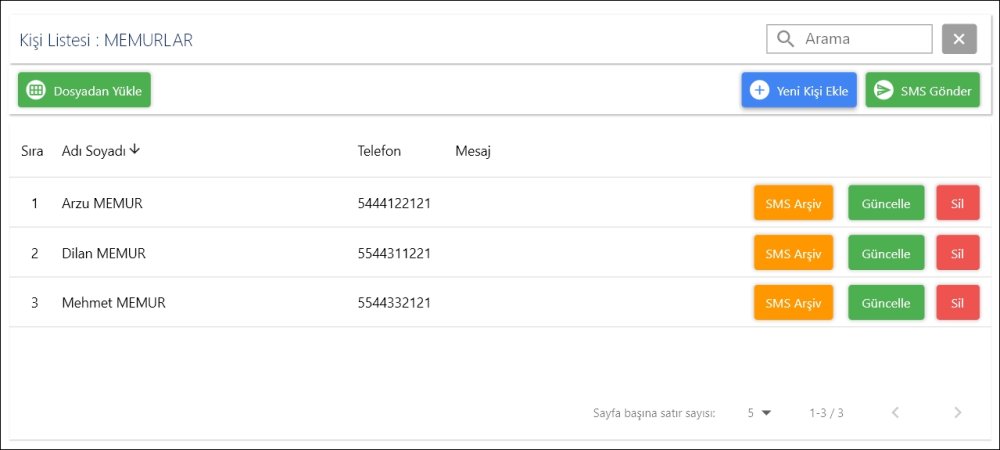Image resolution: width=1000 pixels, height=450 pixels.
Task: Open SMS Arşiv for Dilan MEMUR
Action: tap(793, 253)
